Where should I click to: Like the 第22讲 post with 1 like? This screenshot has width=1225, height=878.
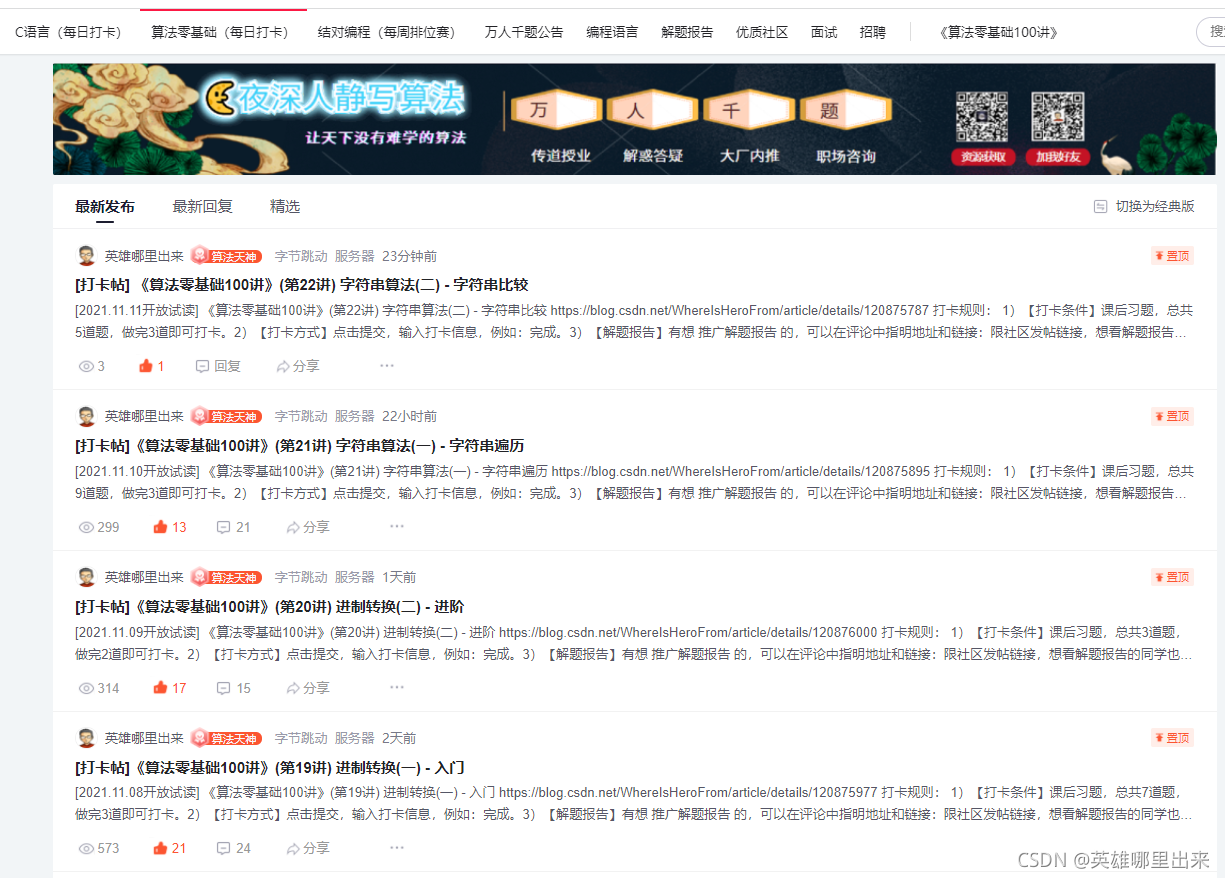[x=152, y=366]
